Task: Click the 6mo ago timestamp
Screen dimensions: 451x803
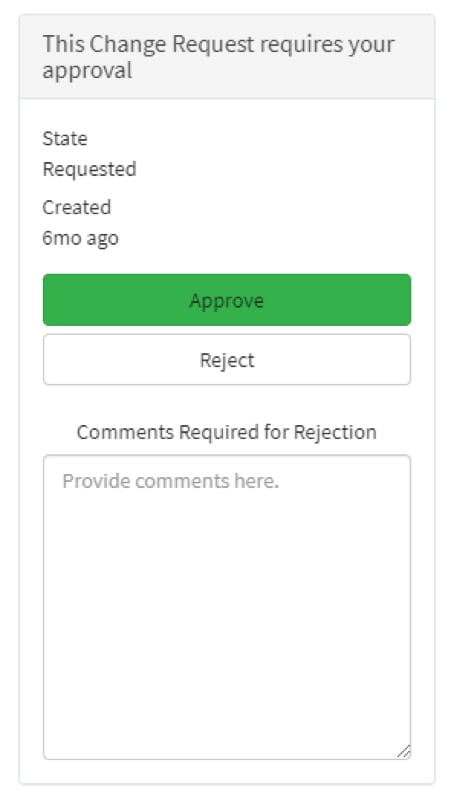Action: 80,238
